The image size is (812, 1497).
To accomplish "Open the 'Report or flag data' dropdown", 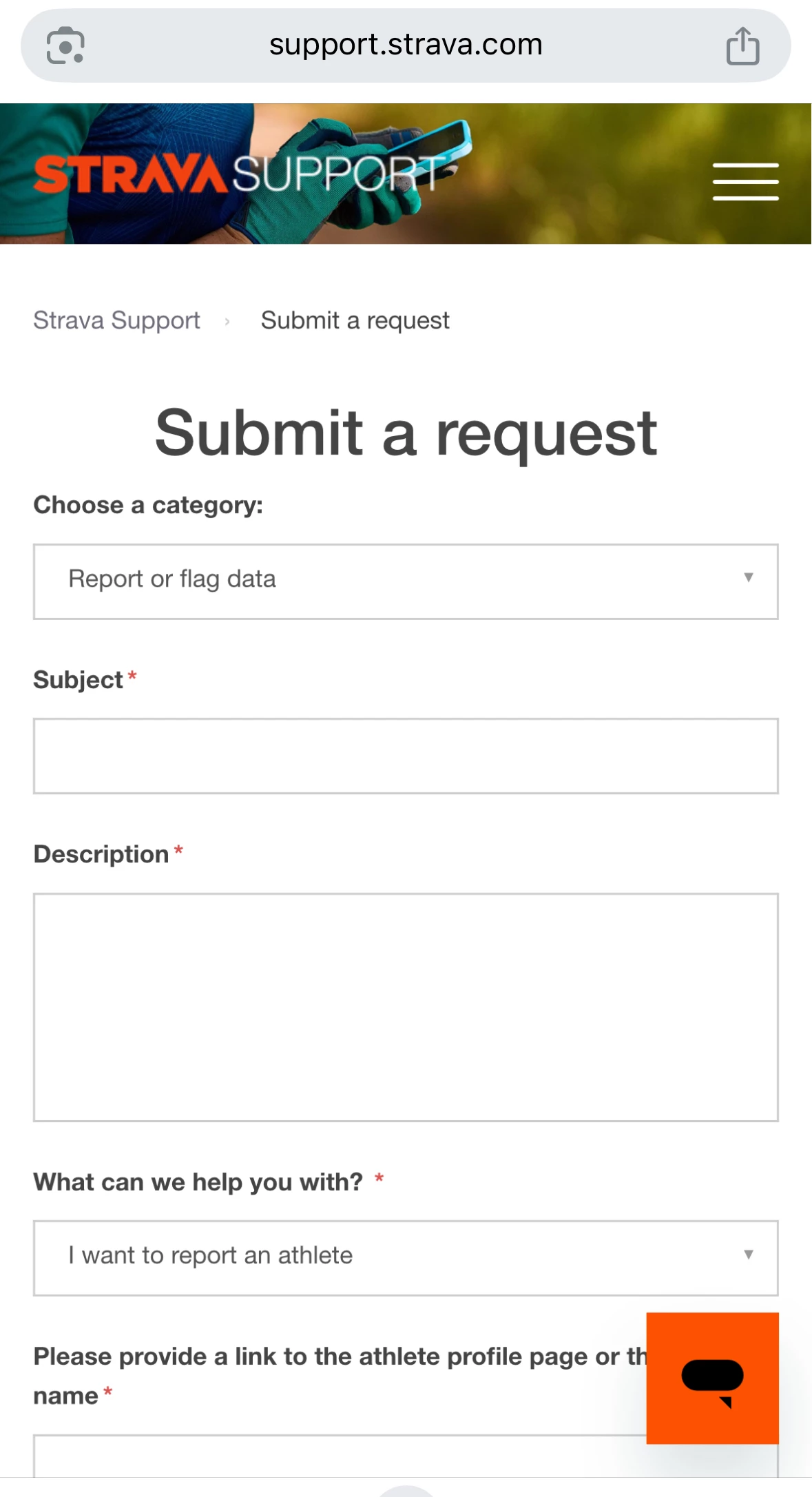I will point(406,581).
